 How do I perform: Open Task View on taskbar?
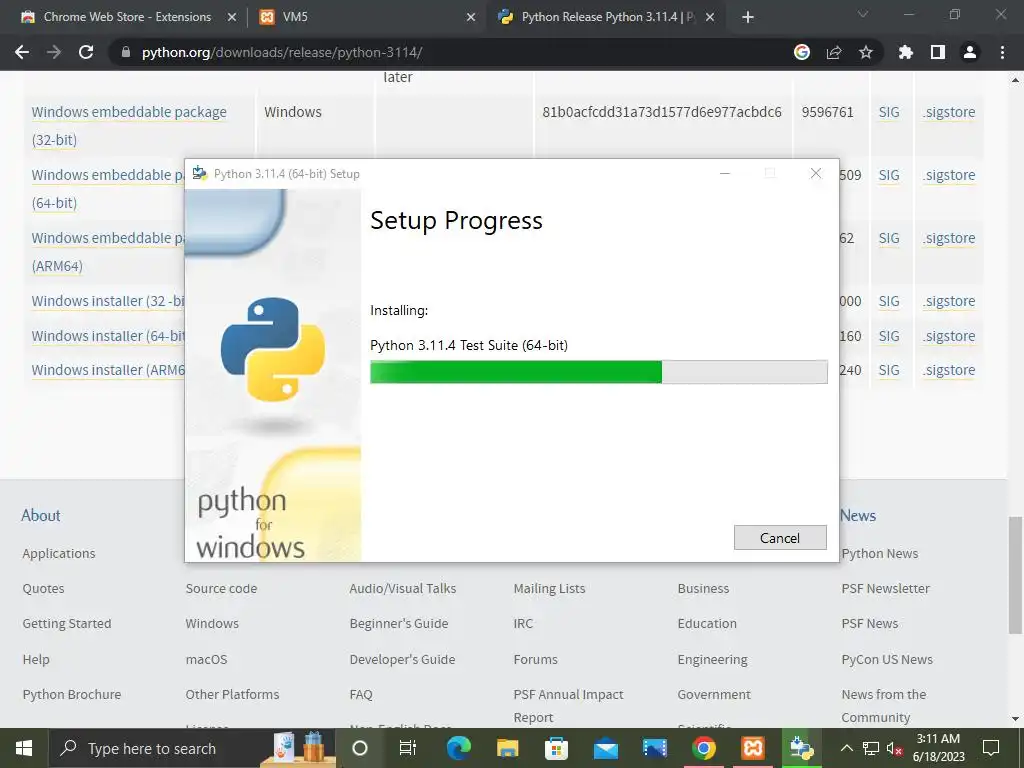408,748
